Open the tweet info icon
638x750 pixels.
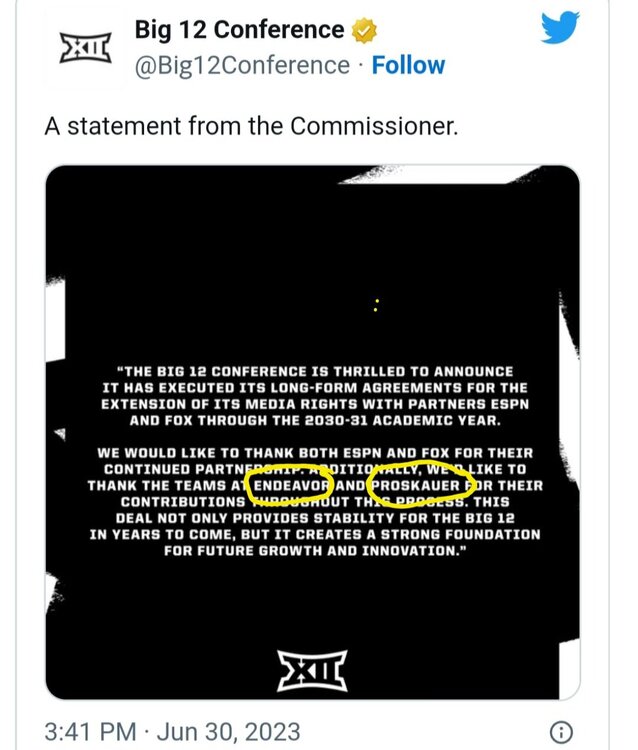tap(563, 730)
